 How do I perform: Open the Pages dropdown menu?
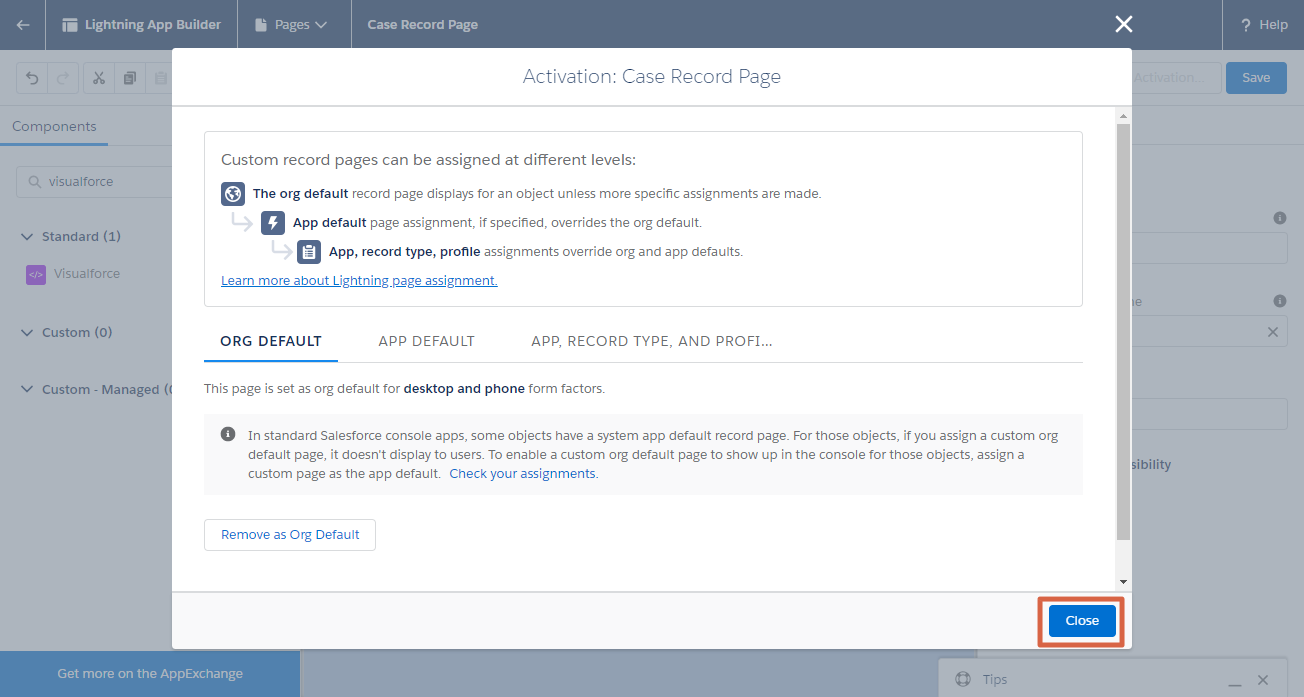click(x=292, y=25)
